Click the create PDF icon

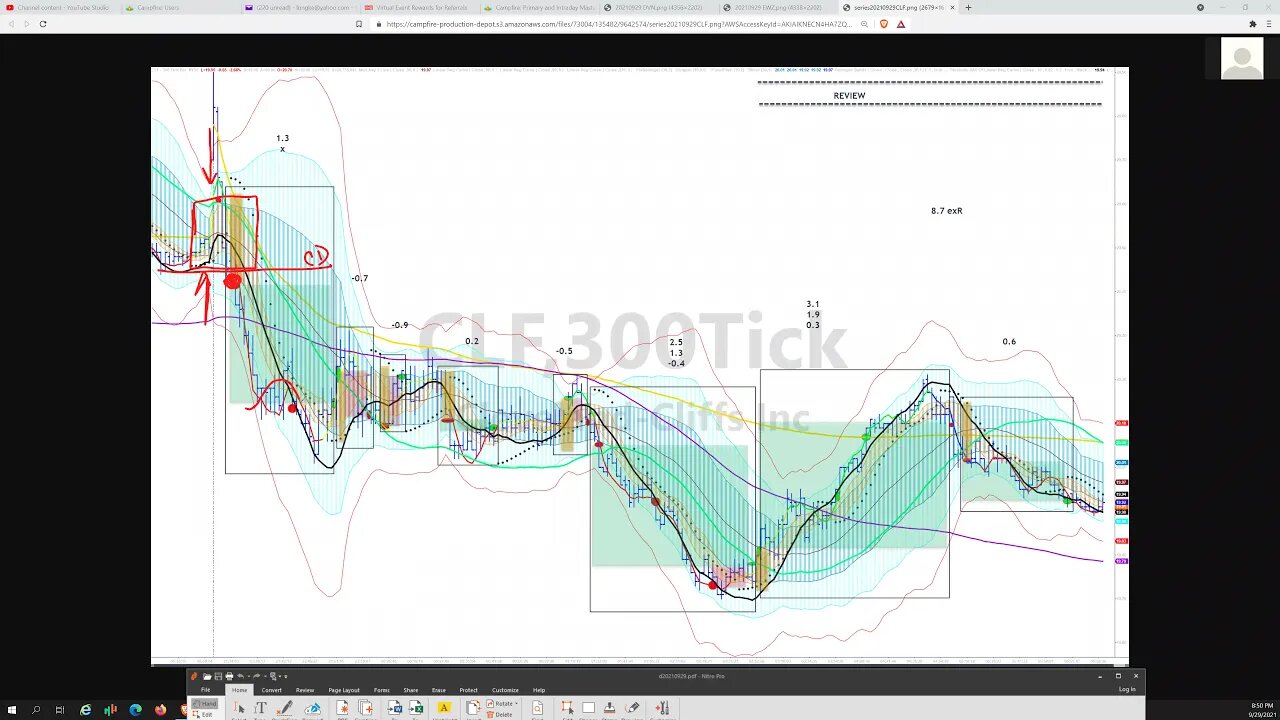[x=342, y=708]
